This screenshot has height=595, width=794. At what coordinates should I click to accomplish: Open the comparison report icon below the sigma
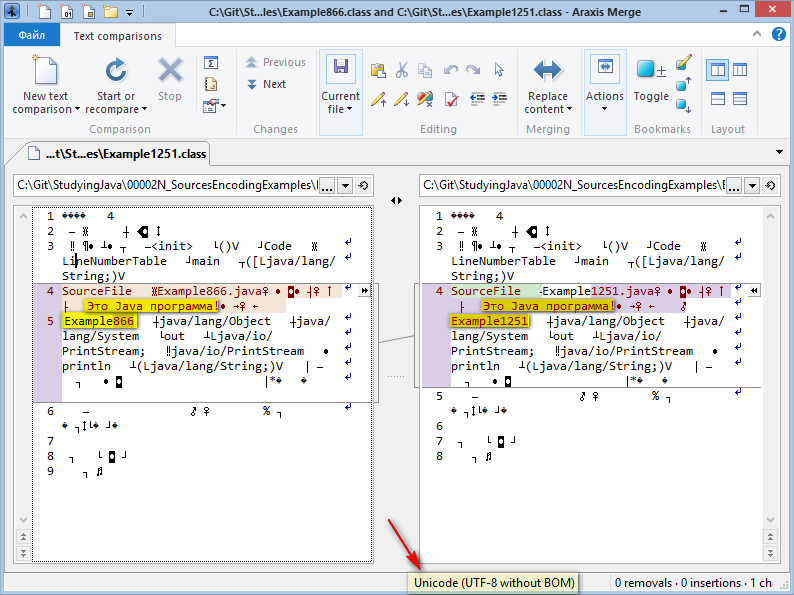(x=211, y=84)
